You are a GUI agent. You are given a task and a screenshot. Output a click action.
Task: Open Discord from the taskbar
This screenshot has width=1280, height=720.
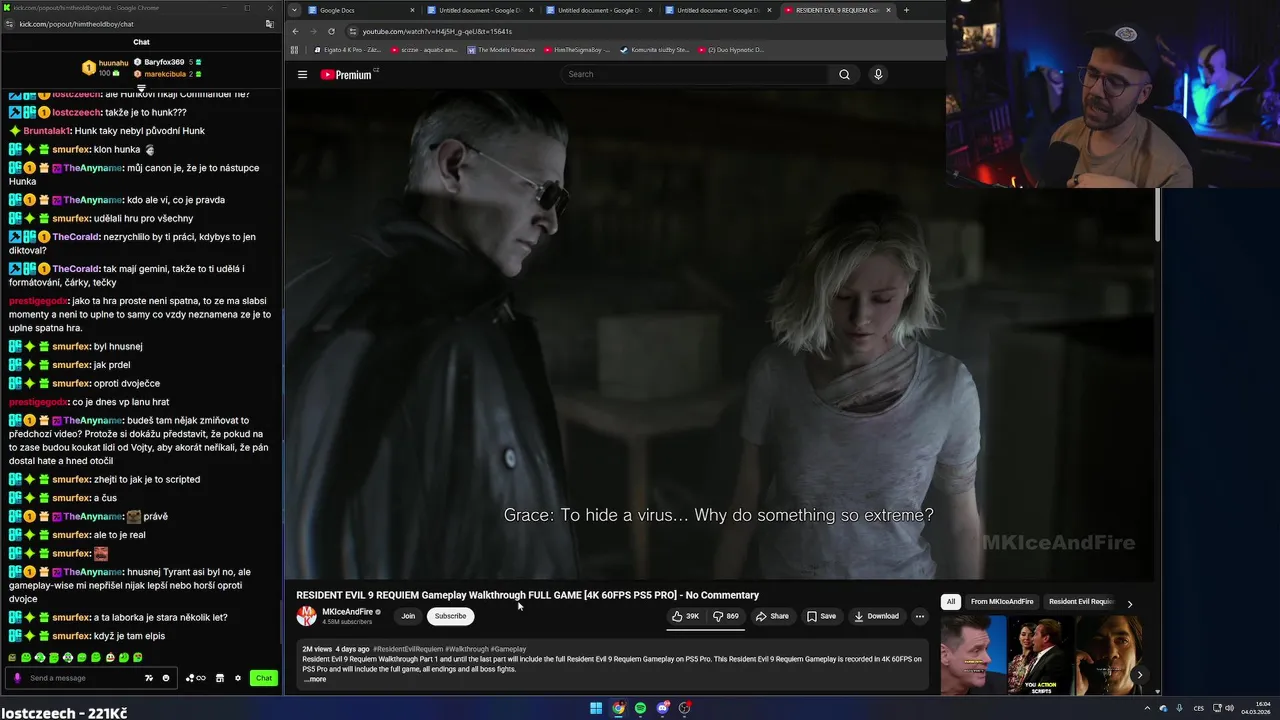[x=662, y=708]
